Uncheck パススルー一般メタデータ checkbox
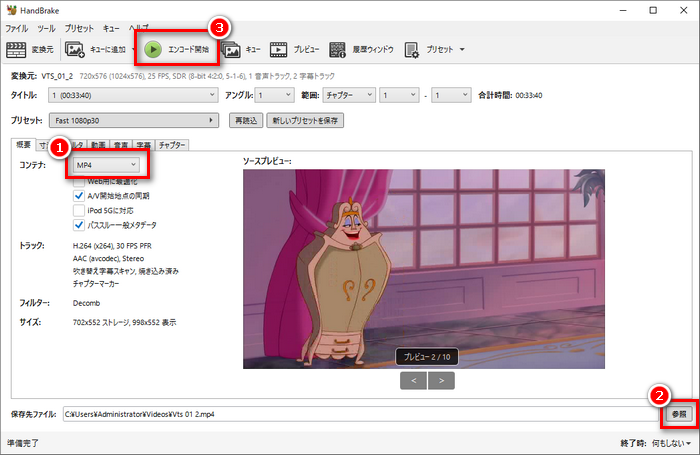The width and height of the screenshot is (700, 455). 79,226
